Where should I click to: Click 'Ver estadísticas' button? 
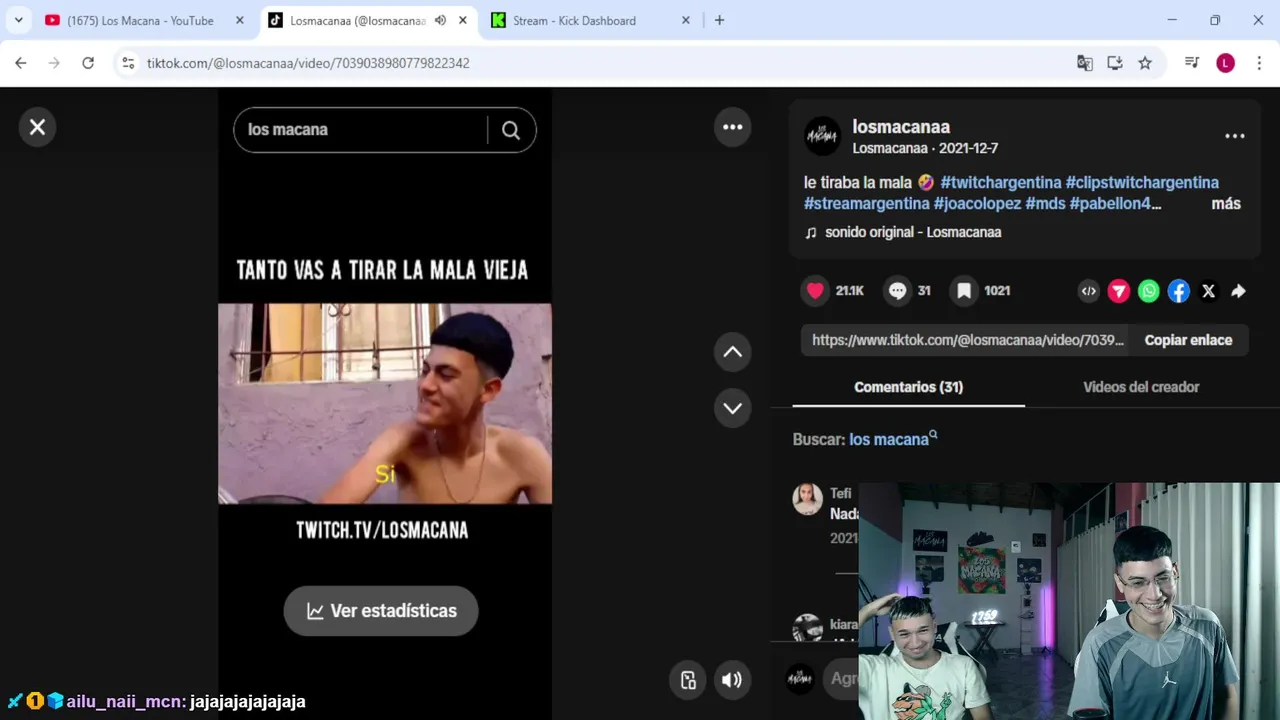click(381, 611)
